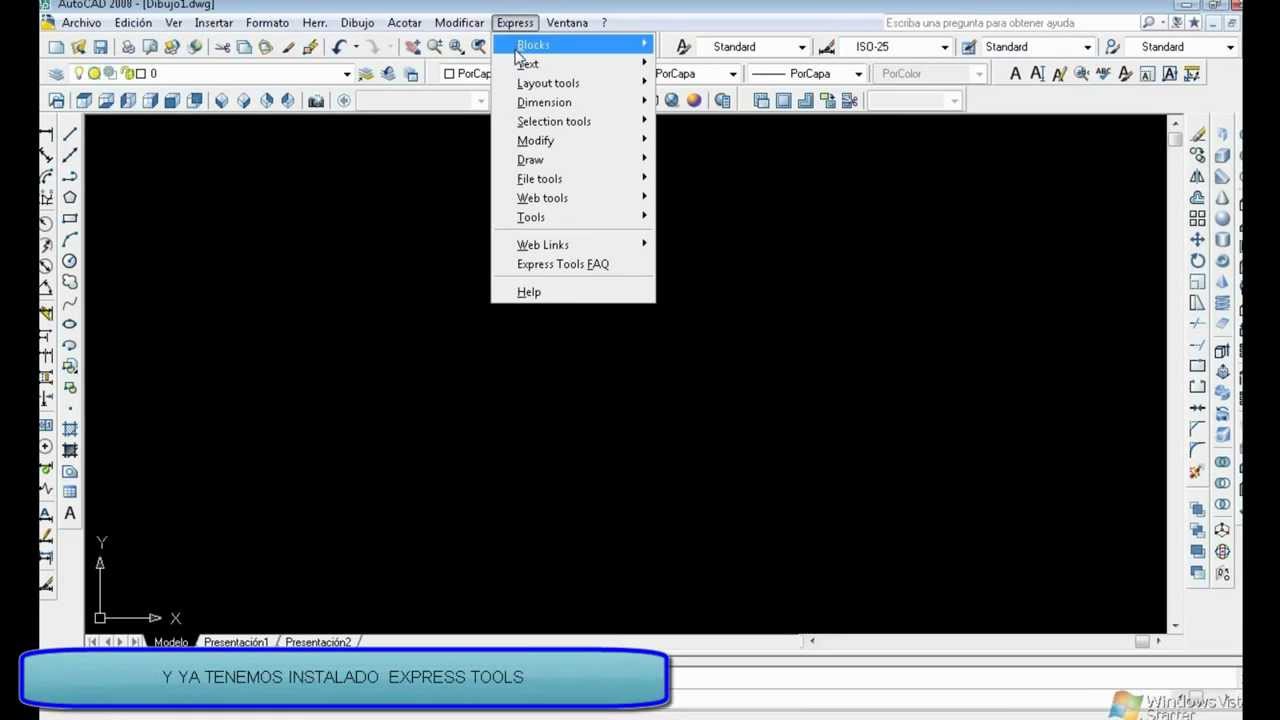Click the Multiline Text A icon in text toolbar
This screenshot has height=720, width=1280.
[1015, 73]
